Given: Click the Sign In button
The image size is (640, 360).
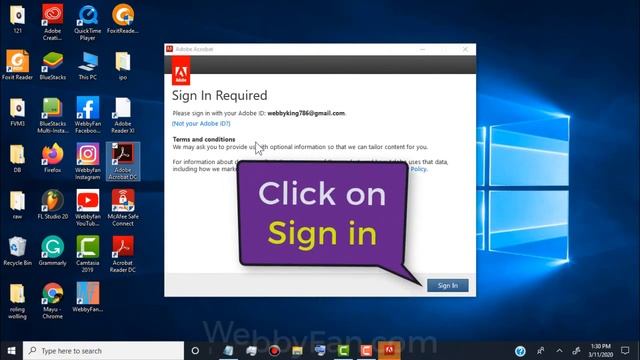Looking at the screenshot, I should (447, 285).
